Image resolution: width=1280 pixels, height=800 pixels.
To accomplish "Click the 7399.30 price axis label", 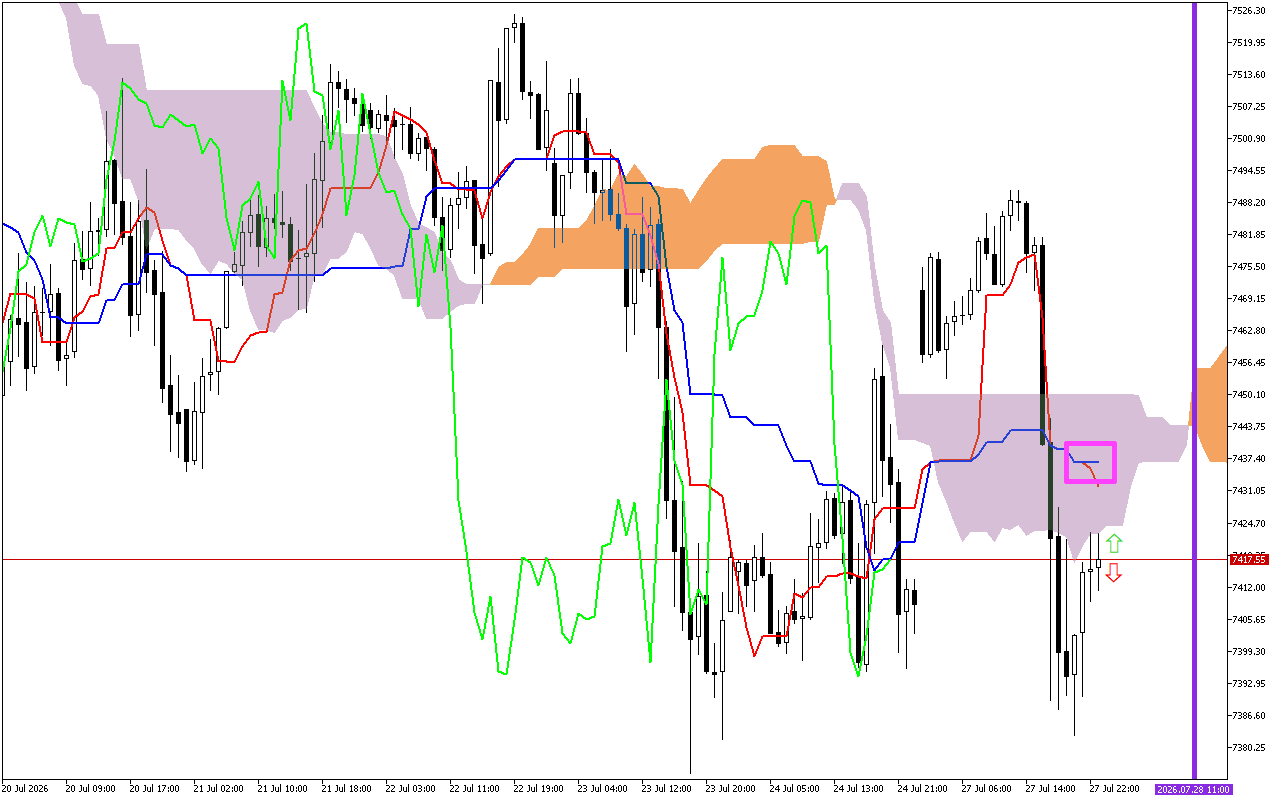I will coord(1249,651).
